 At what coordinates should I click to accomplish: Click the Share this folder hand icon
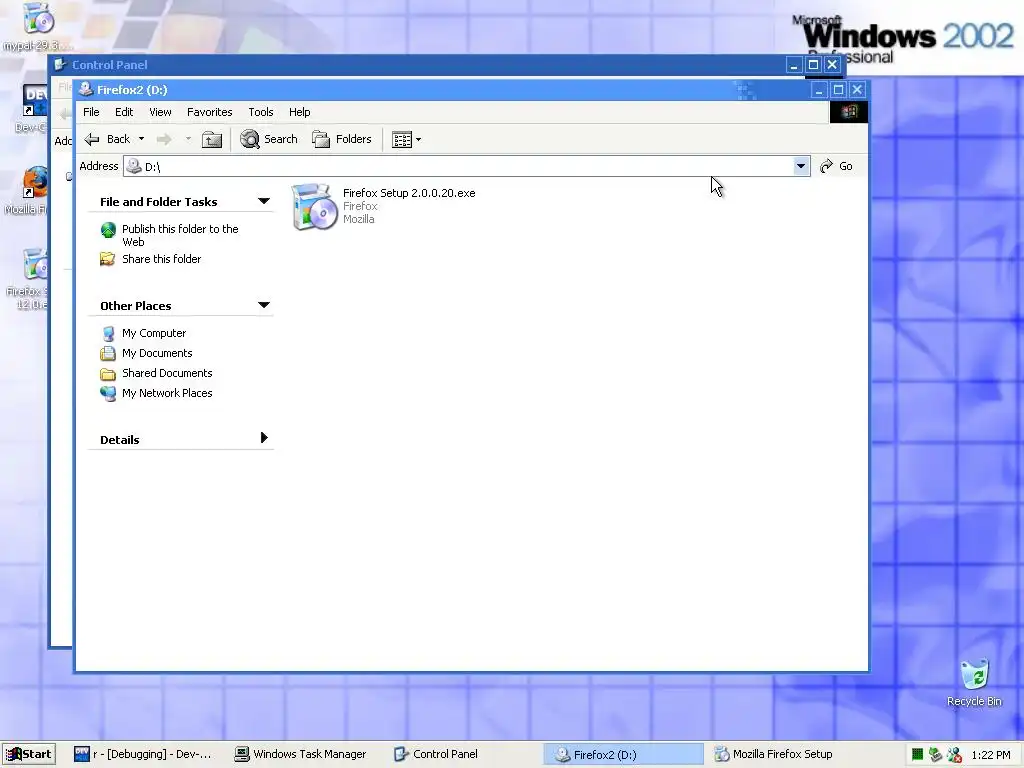(108, 259)
